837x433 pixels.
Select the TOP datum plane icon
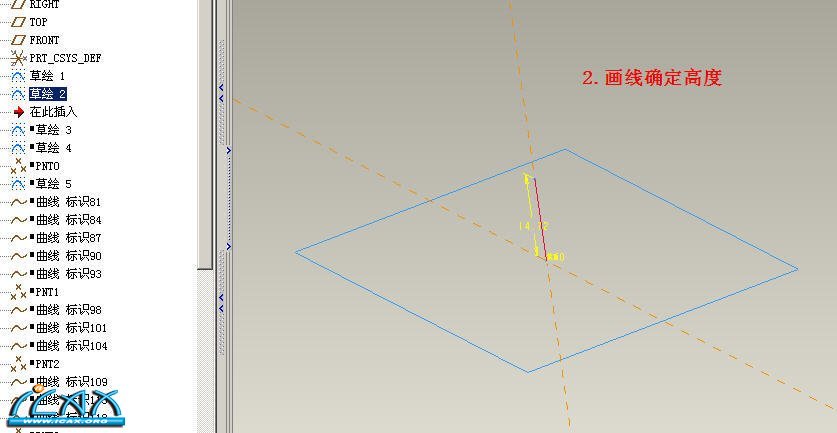pos(19,22)
